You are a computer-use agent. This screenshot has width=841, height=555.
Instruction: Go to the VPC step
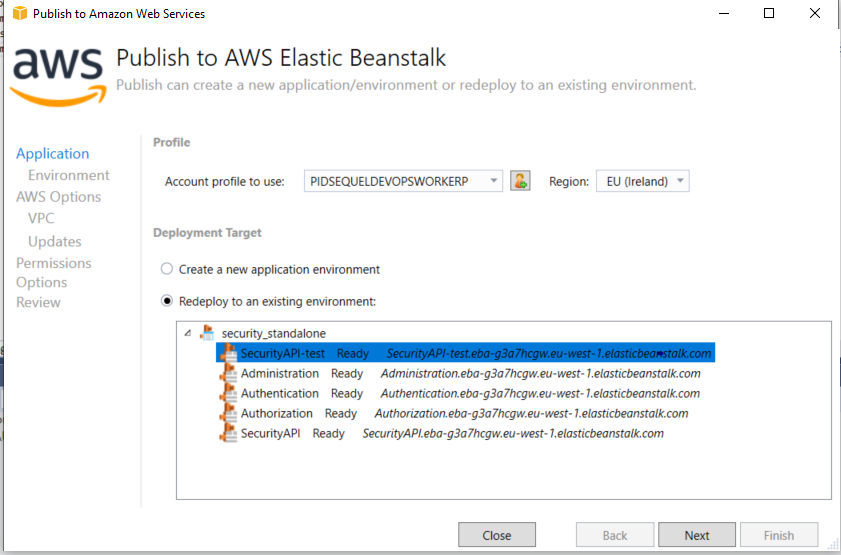coord(41,218)
